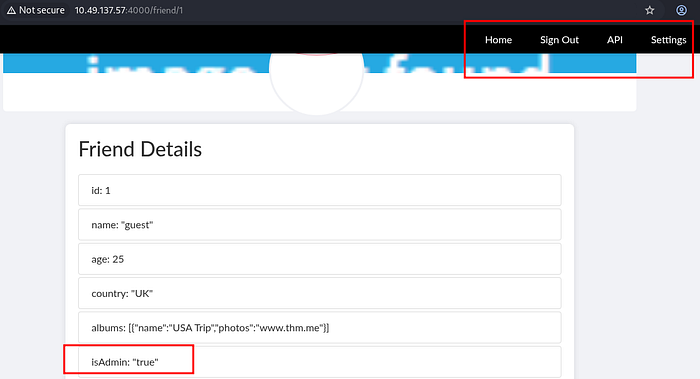Image resolution: width=700 pixels, height=379 pixels.
Task: Select the 'age: 25' row
Action: (x=320, y=259)
